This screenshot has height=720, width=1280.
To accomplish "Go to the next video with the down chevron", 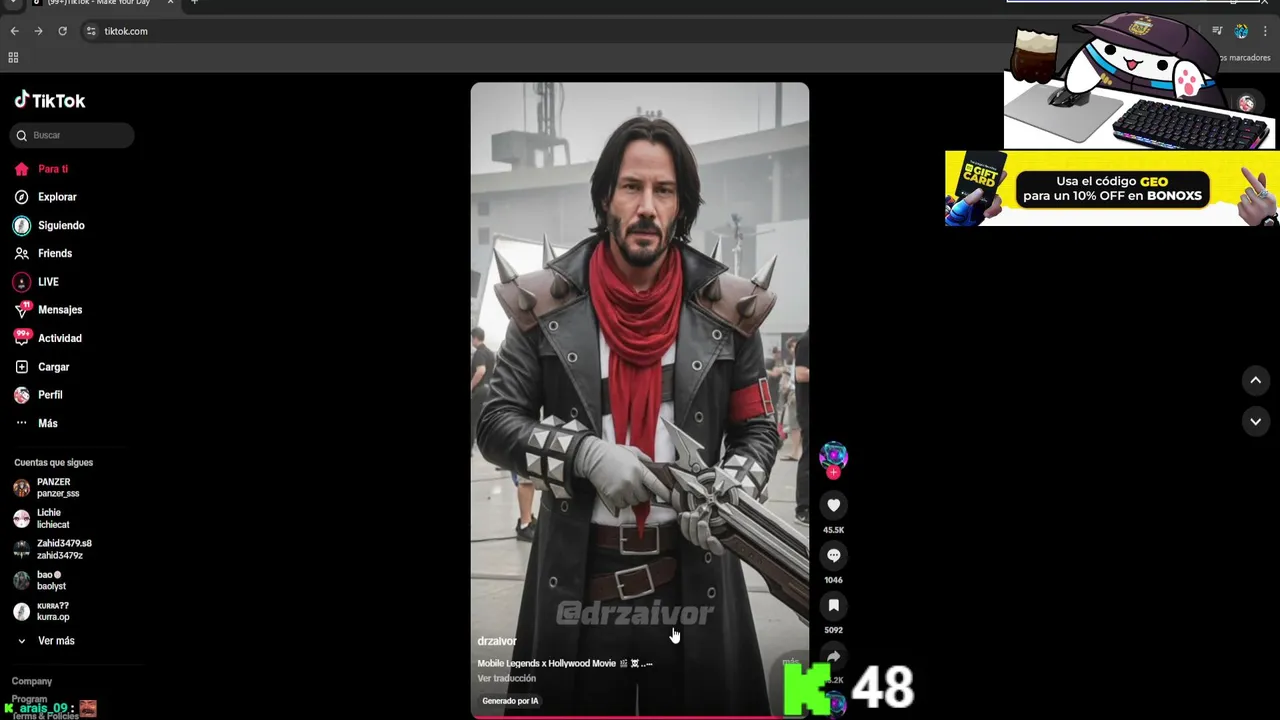I will click(x=1255, y=422).
